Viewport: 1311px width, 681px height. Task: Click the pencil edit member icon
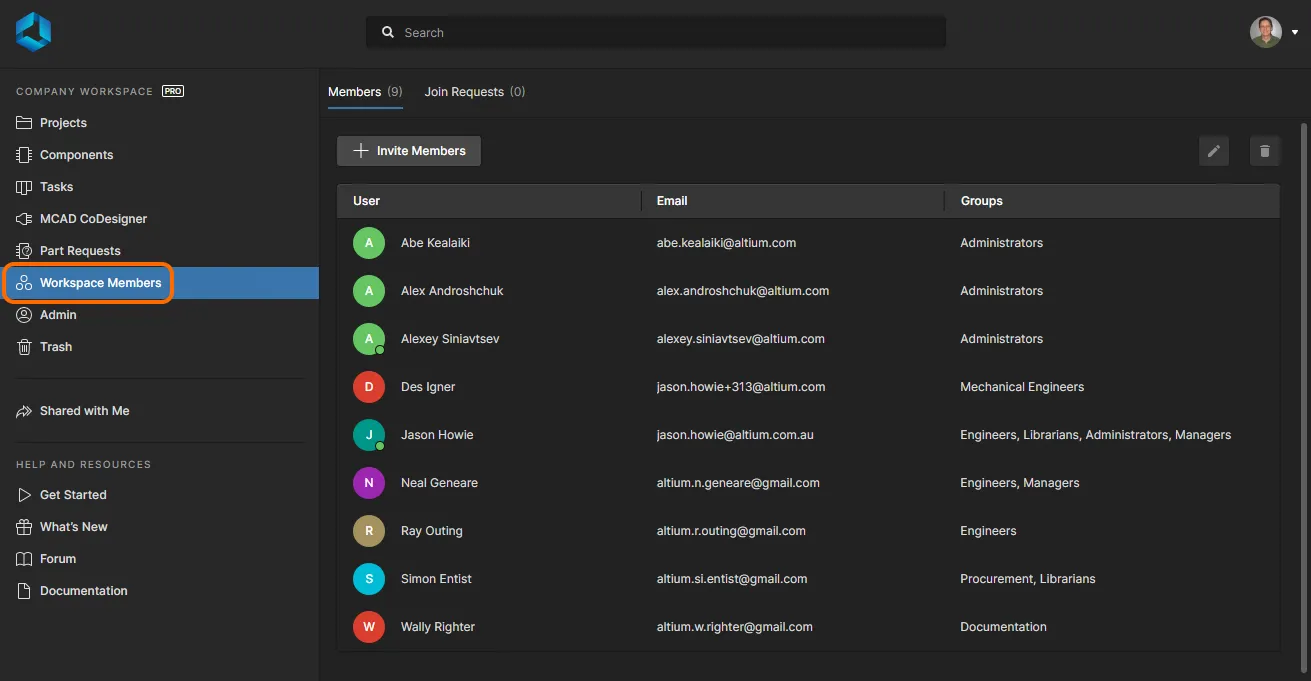[x=1214, y=151]
